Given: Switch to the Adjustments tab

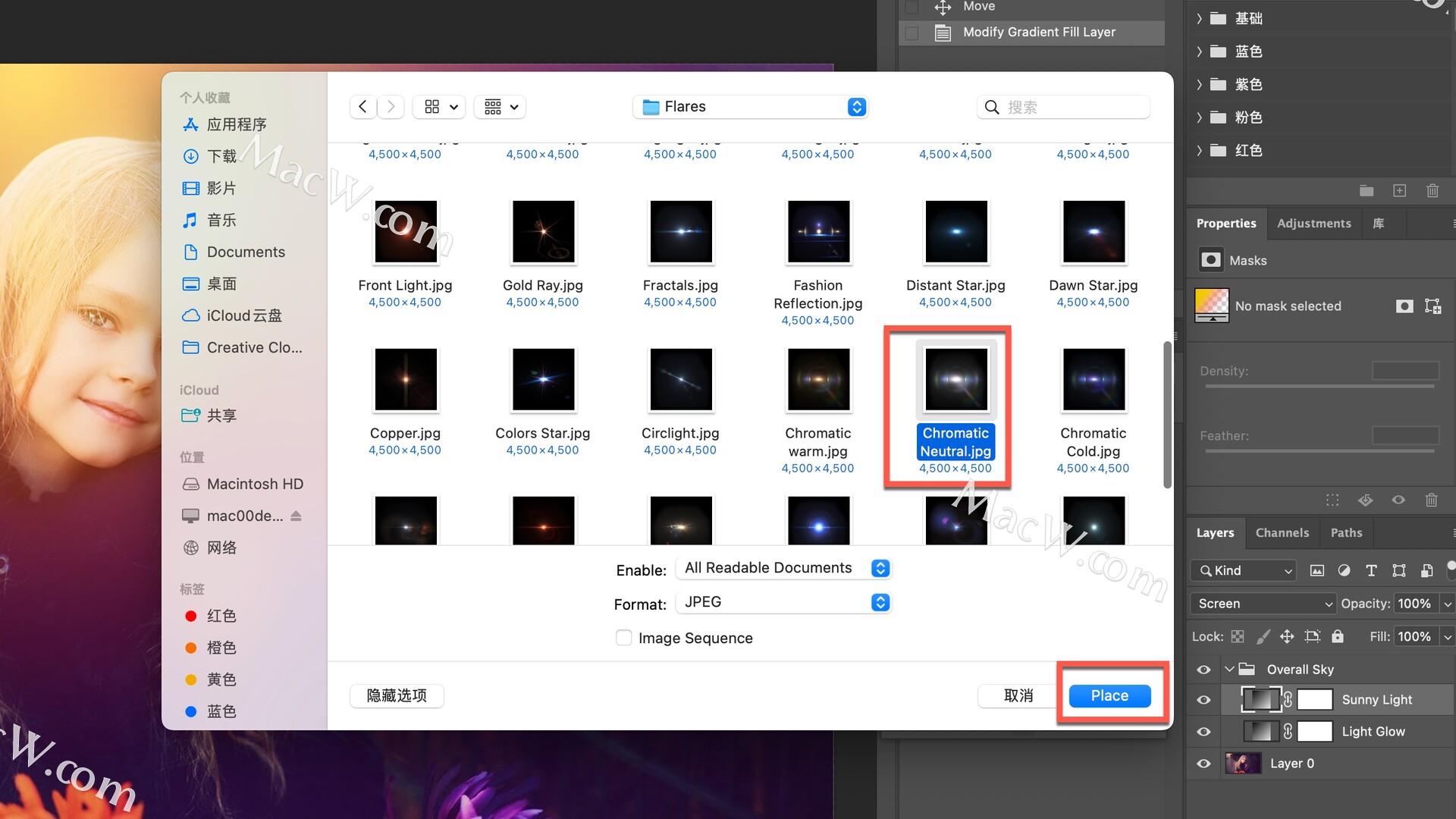Looking at the screenshot, I should (x=1313, y=224).
